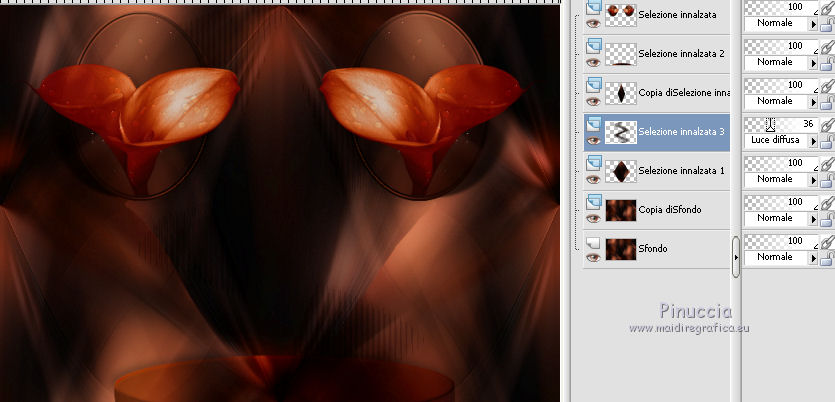Click the lock transparency icon for Selezione innalzata 2
The height and width of the screenshot is (402, 835).
pyautogui.click(x=827, y=63)
